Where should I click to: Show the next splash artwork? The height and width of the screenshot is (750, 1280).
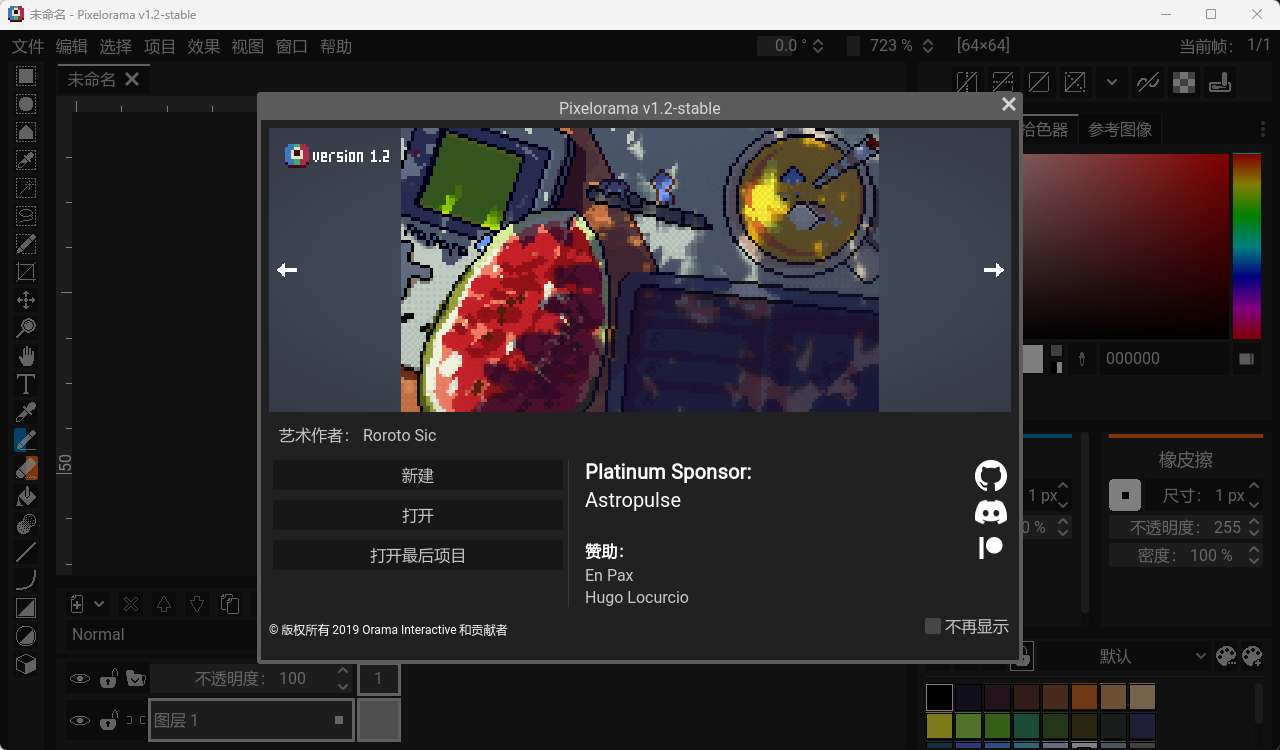(993, 270)
